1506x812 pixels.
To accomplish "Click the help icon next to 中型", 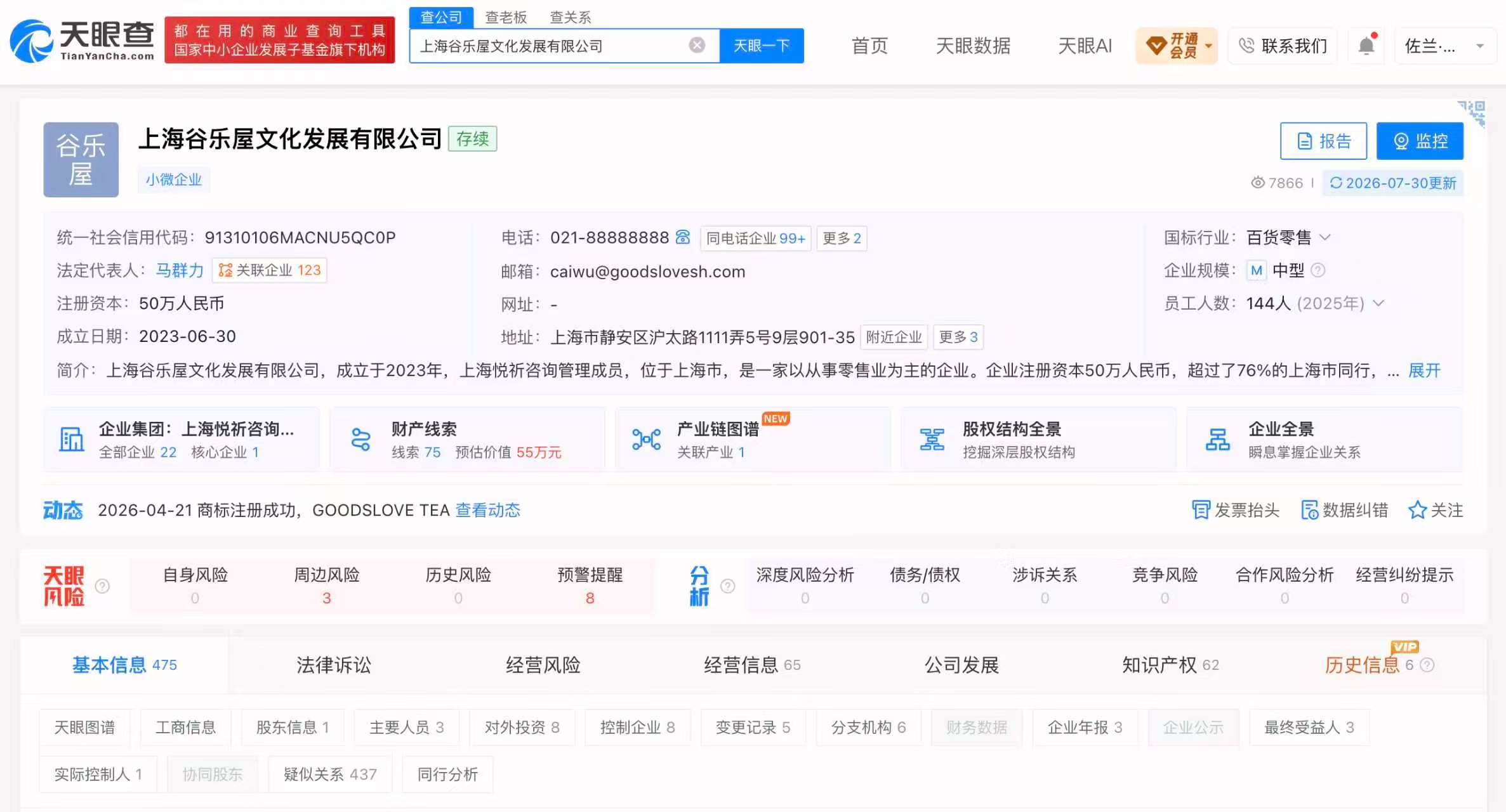I will click(1318, 270).
